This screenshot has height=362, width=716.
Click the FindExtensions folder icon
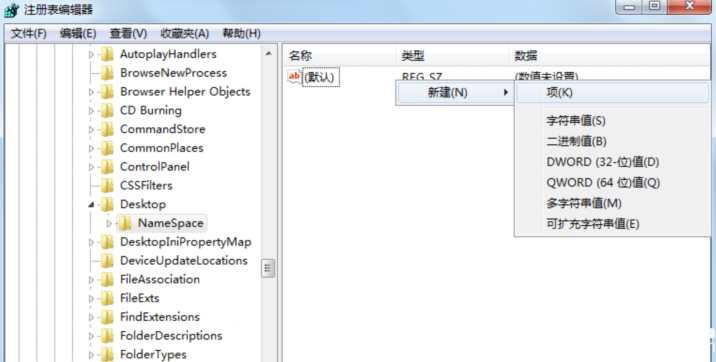point(107,317)
